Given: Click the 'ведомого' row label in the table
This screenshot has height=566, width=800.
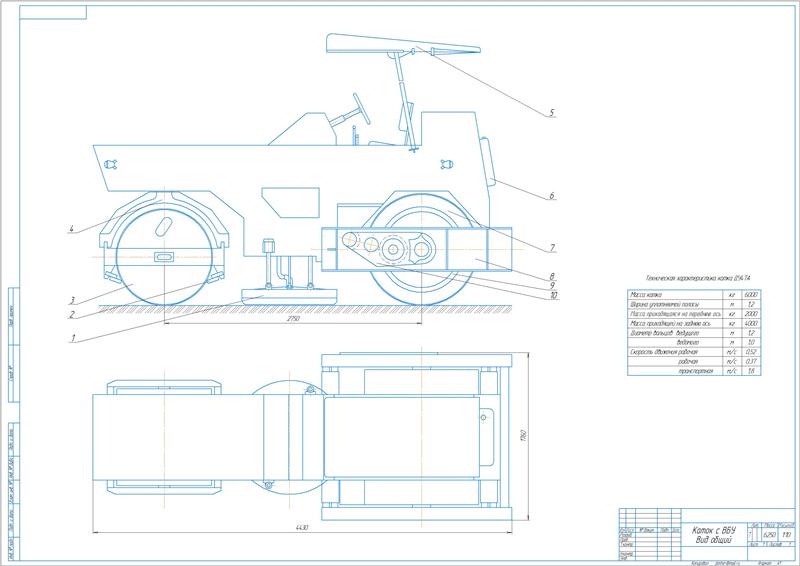Looking at the screenshot, I should click(688, 342).
